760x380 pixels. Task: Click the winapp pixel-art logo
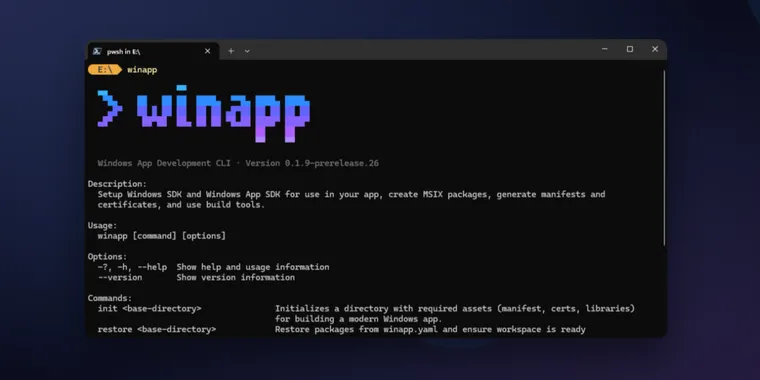(x=204, y=114)
